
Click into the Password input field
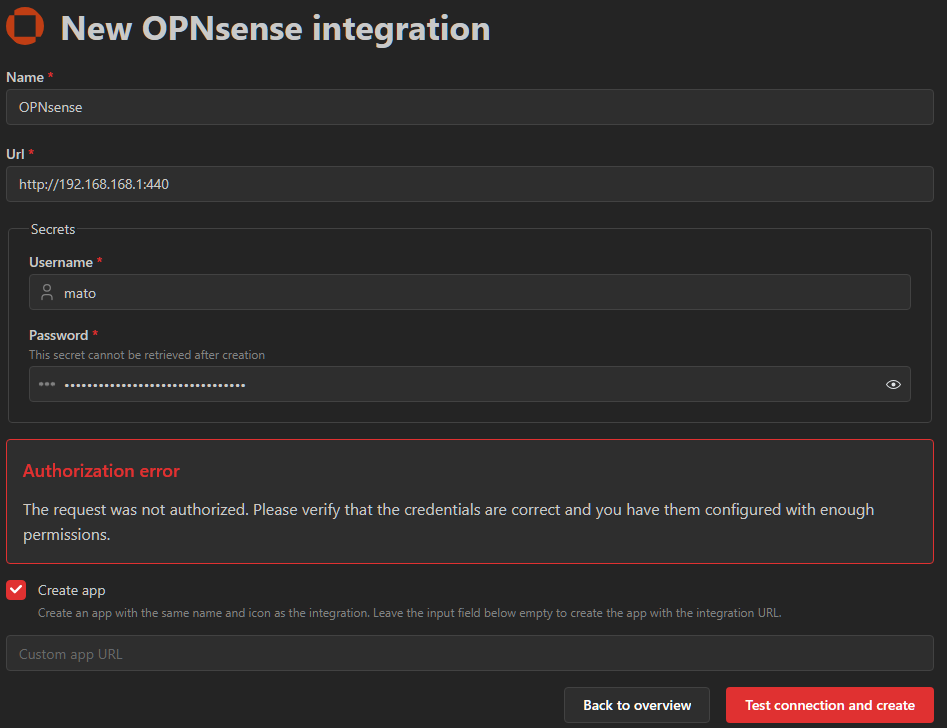click(x=469, y=384)
